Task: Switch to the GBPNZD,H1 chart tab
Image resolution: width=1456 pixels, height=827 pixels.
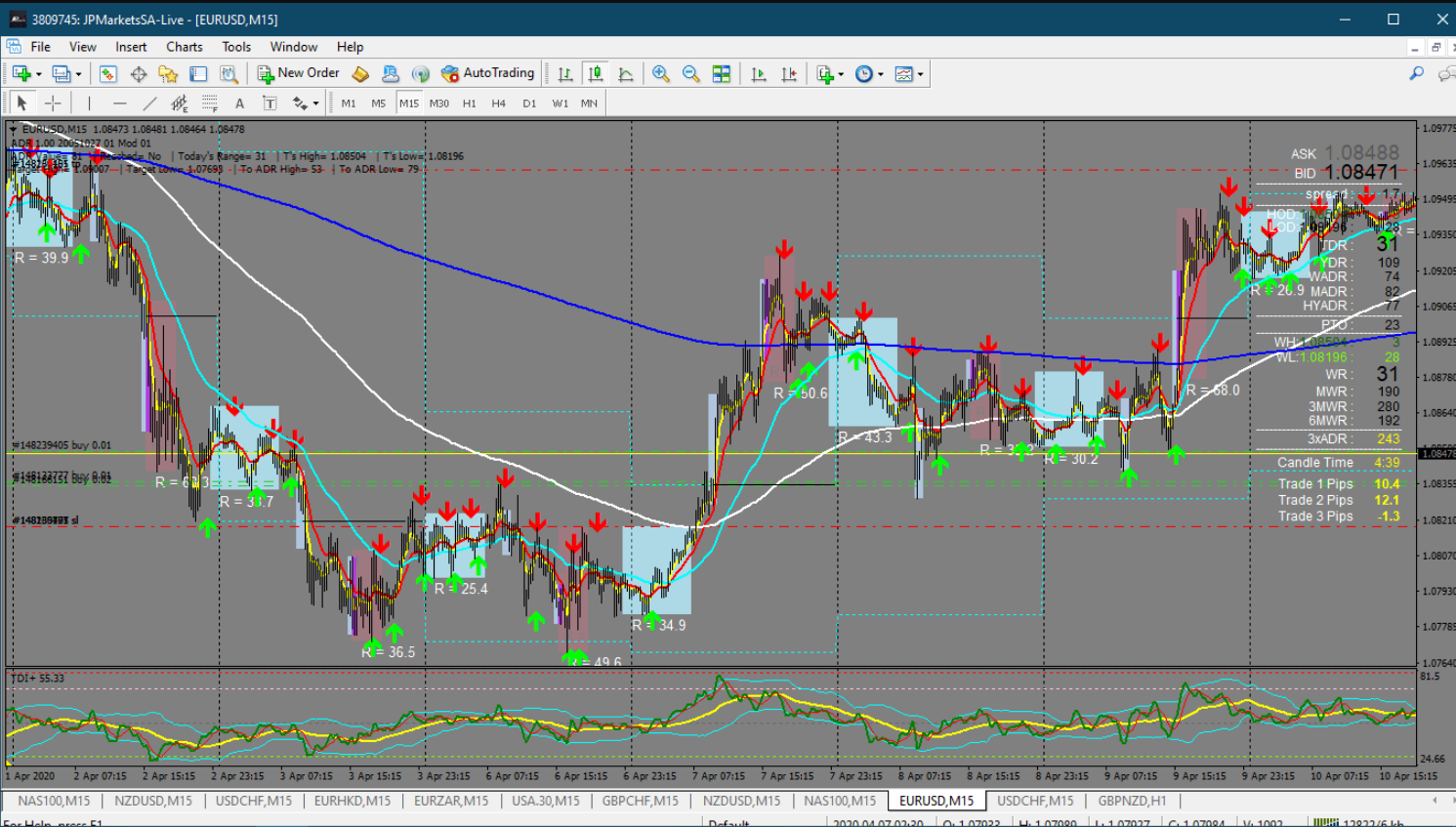Action: (x=1132, y=801)
